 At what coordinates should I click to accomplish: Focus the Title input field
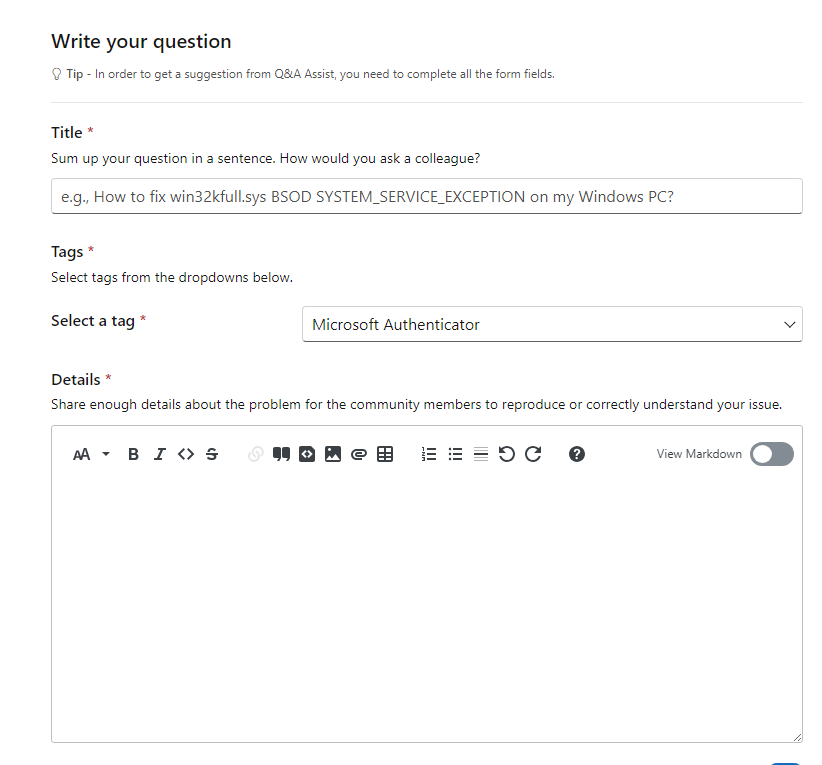(427, 197)
